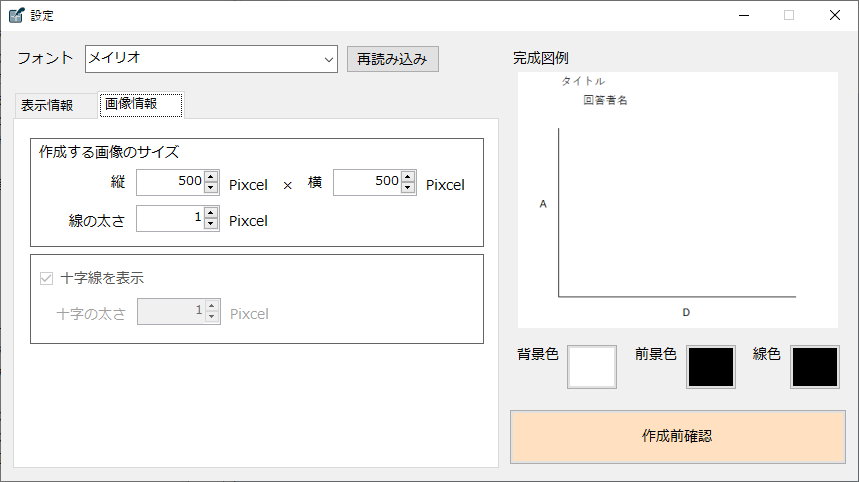Increase 線の太さ line thickness with up arrow
Screen dimensions: 859x482
coord(211,213)
